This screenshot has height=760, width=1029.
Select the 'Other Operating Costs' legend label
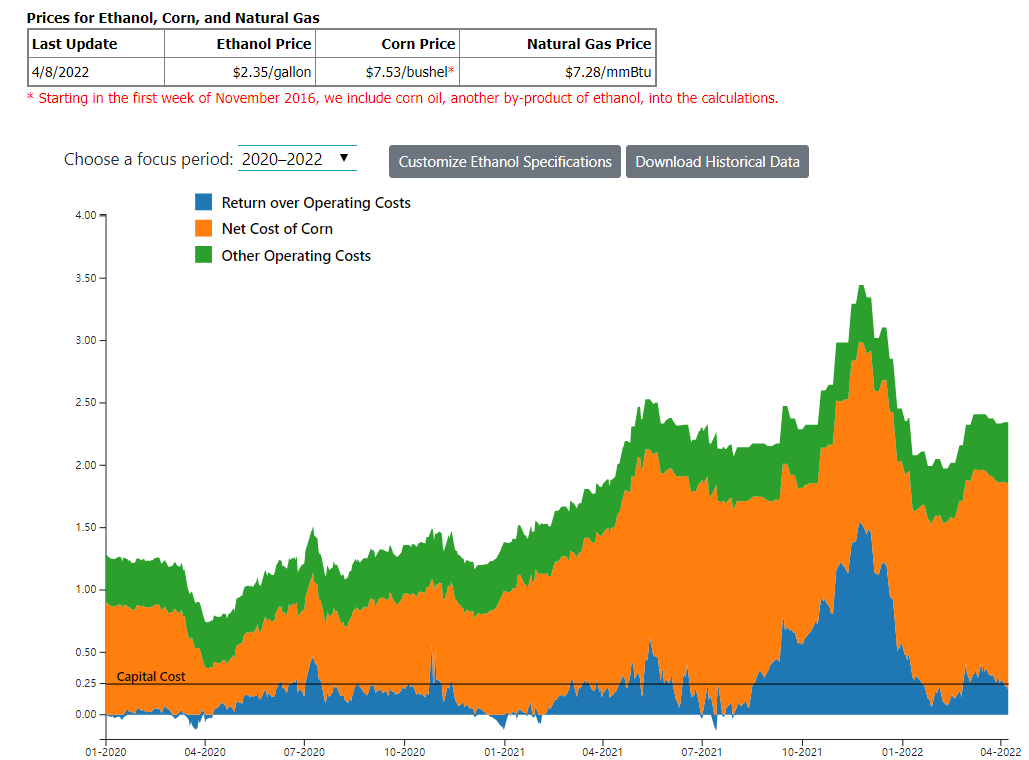[296, 256]
